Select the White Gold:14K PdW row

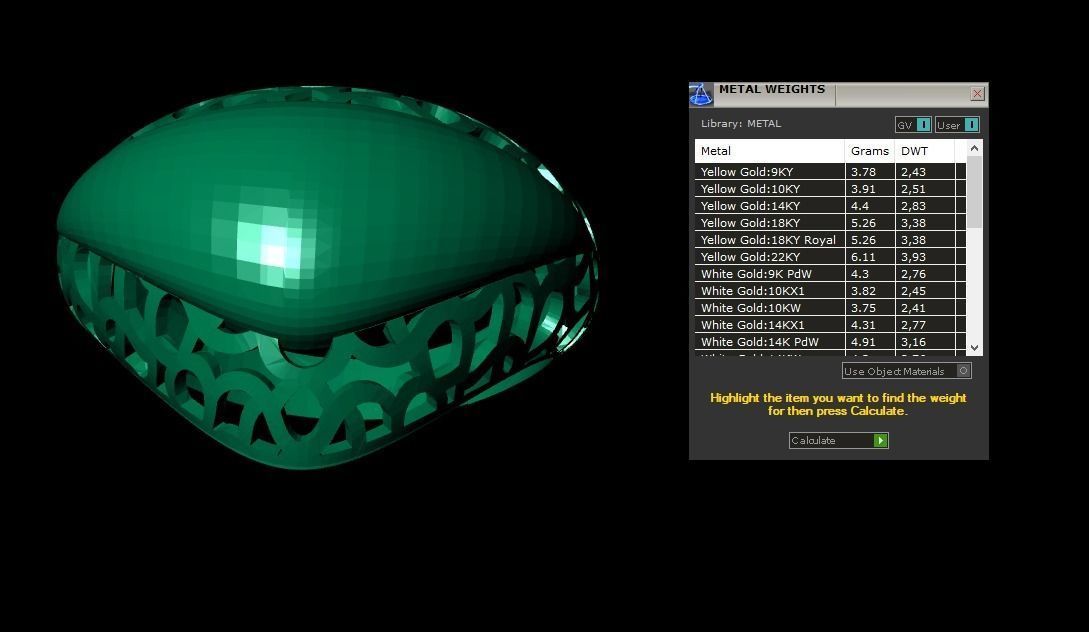830,342
